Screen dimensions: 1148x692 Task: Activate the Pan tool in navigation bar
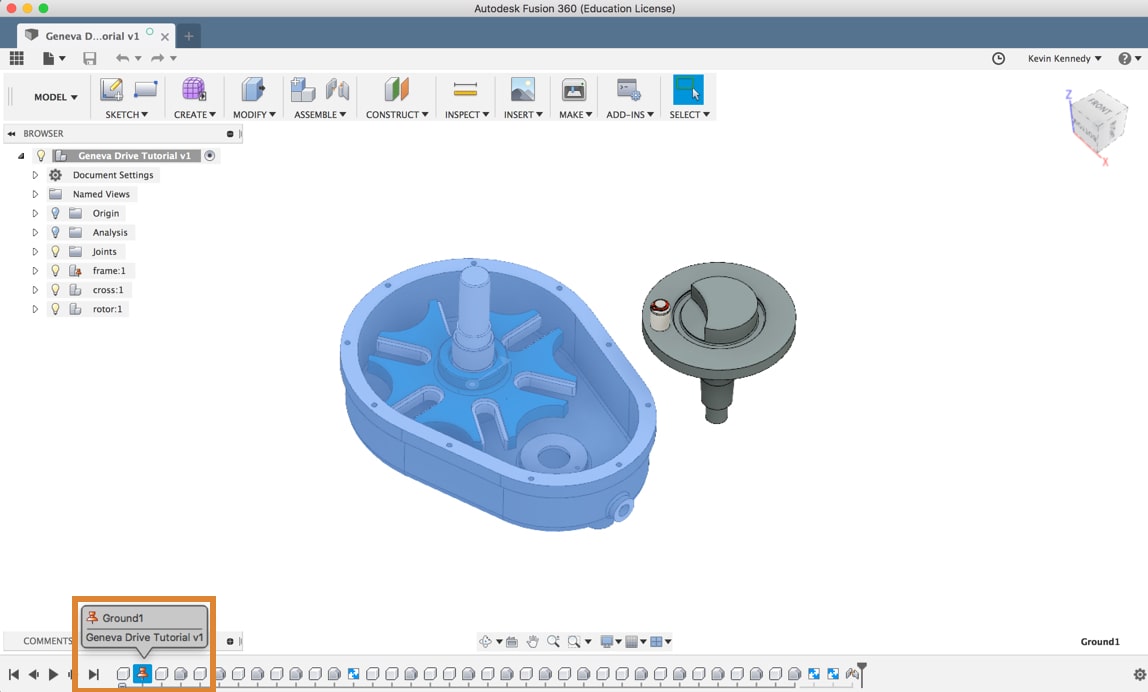pos(533,641)
